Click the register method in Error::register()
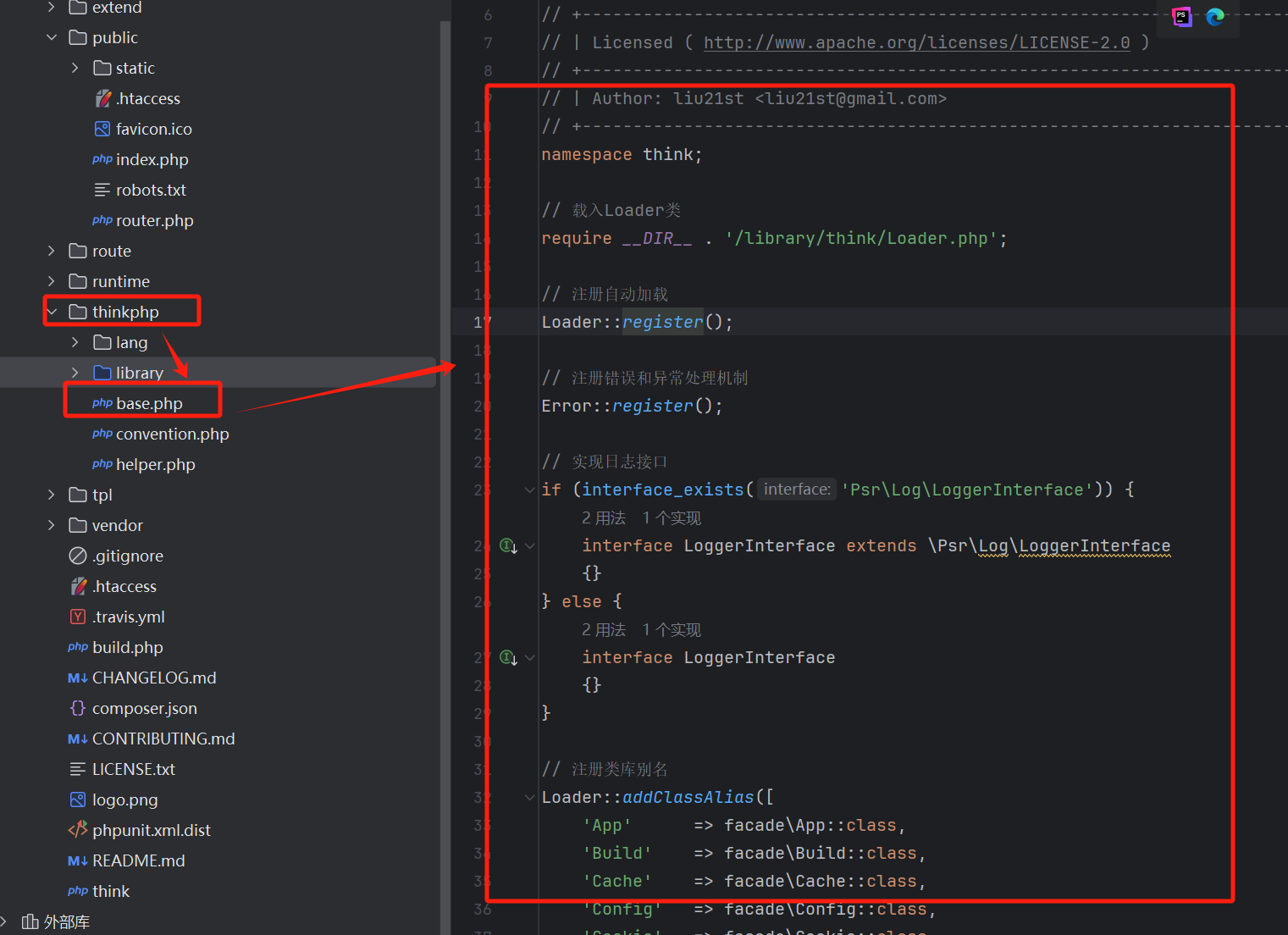1288x935 pixels. point(653,406)
